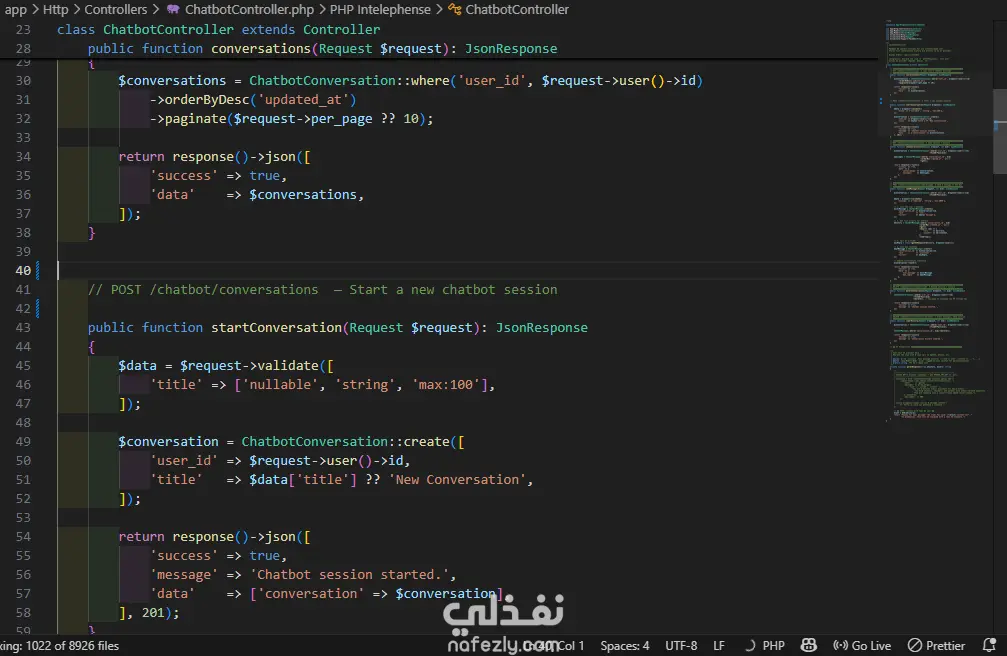Click 'updated_at' string on line 31
This screenshot has height=656, width=1007.
[303, 100]
